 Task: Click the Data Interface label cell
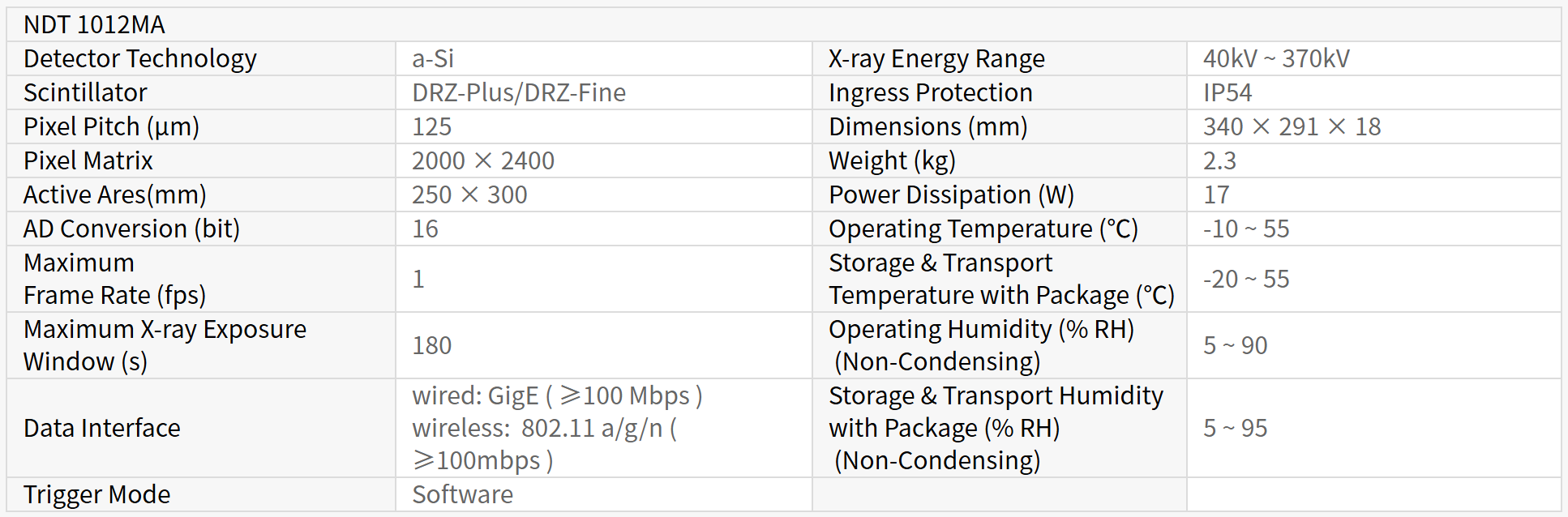click(x=102, y=429)
